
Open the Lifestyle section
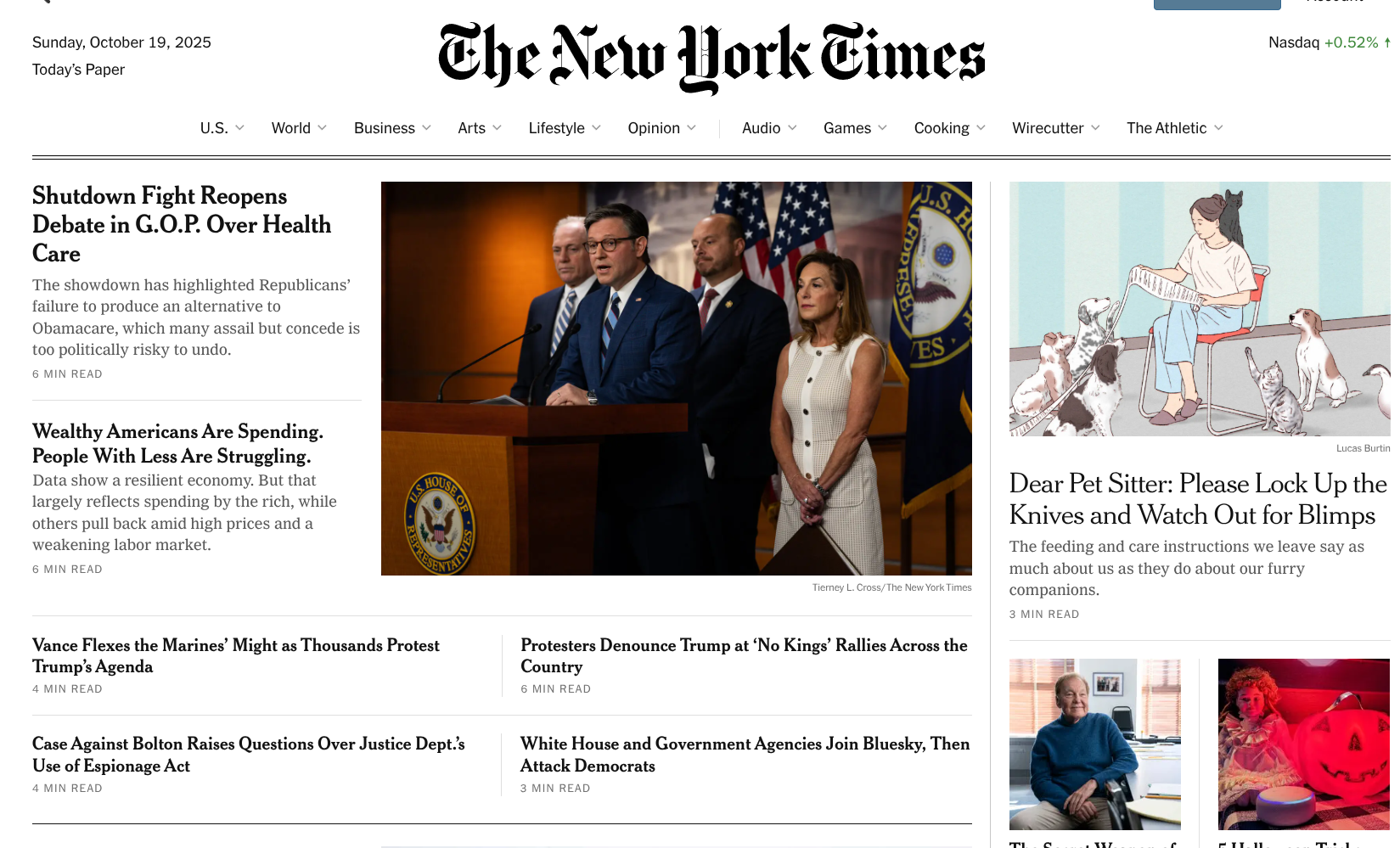coord(556,128)
